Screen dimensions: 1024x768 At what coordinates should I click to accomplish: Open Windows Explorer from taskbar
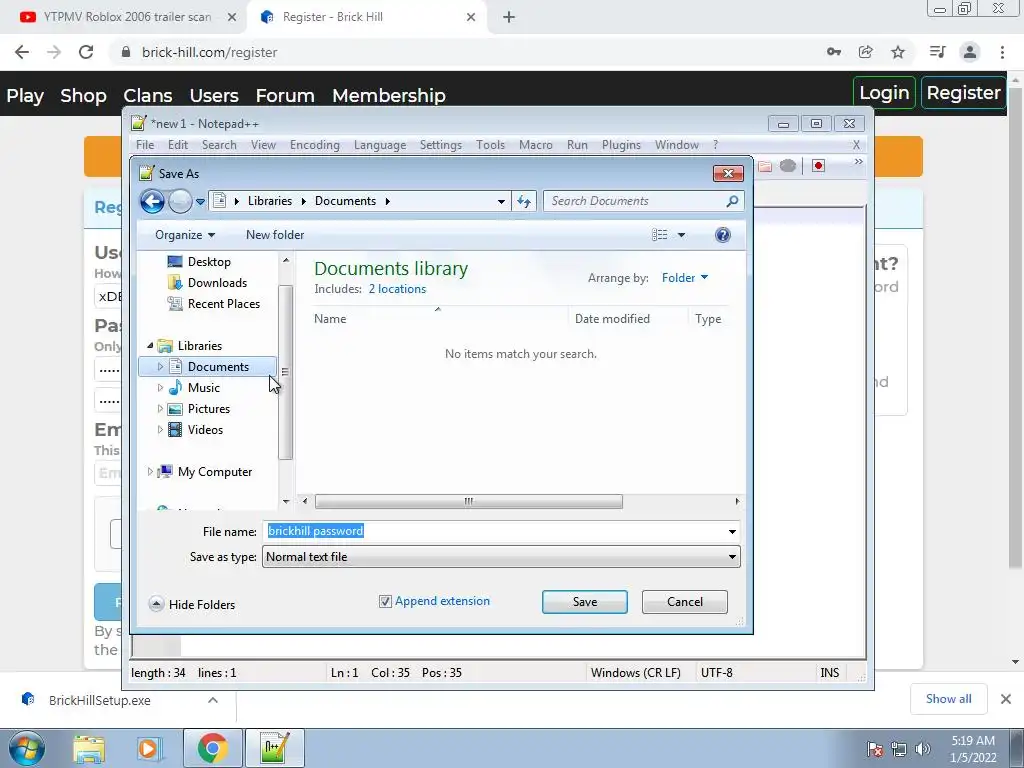pyautogui.click(x=89, y=748)
